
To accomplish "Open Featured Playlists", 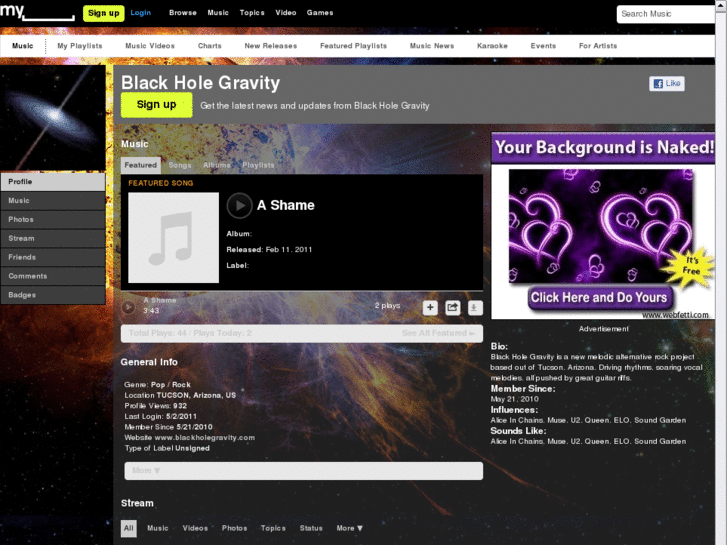I will pos(353,46).
